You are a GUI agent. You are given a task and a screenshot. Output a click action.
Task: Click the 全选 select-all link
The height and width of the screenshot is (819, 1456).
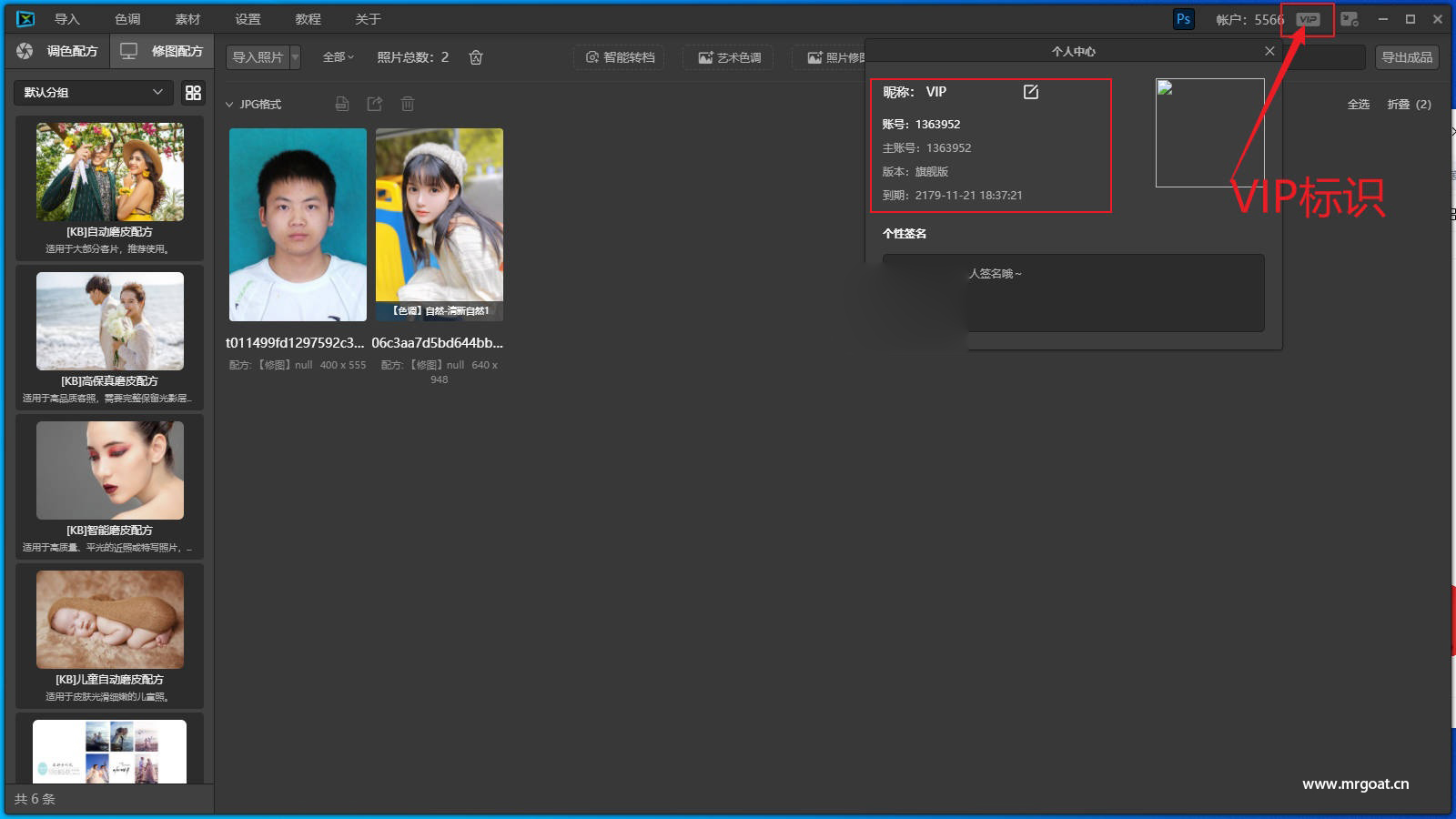click(1358, 105)
